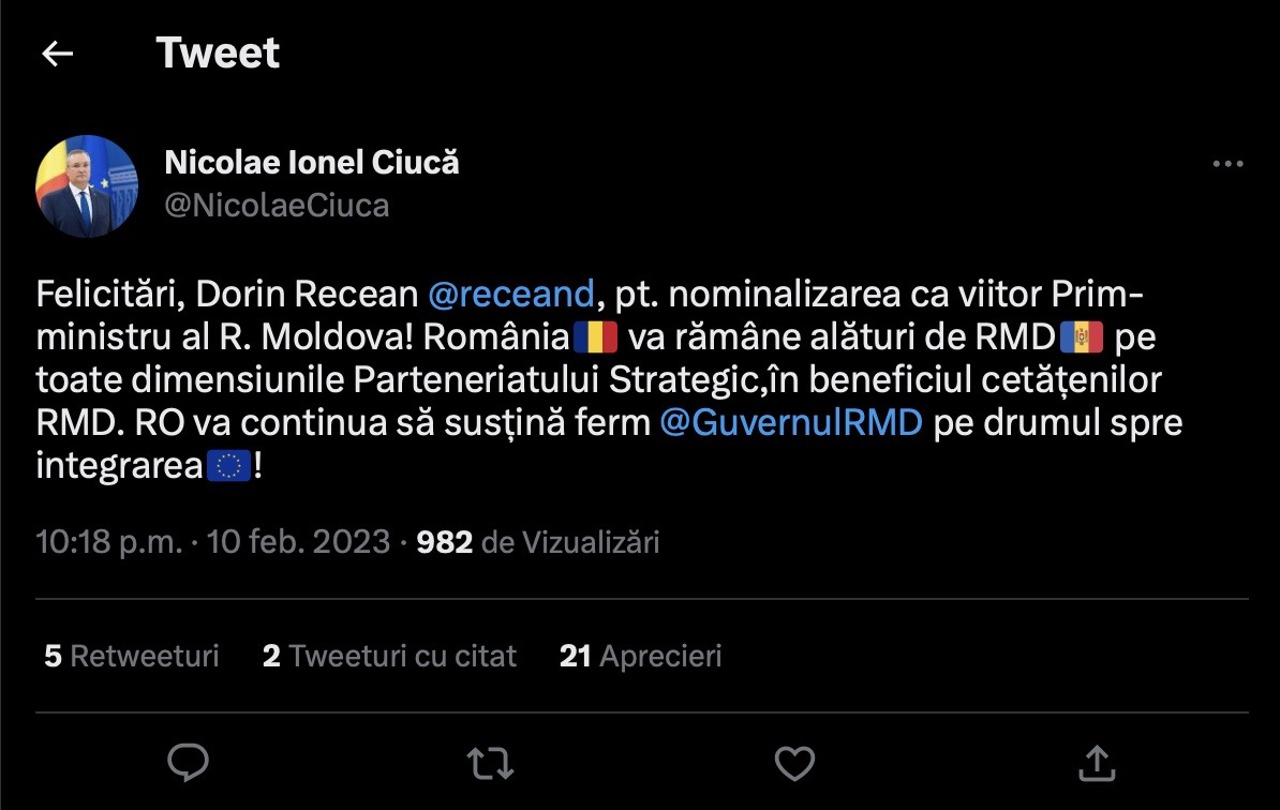
Task: Click the 10:18 p.m. timestamp
Action: (x=109, y=542)
